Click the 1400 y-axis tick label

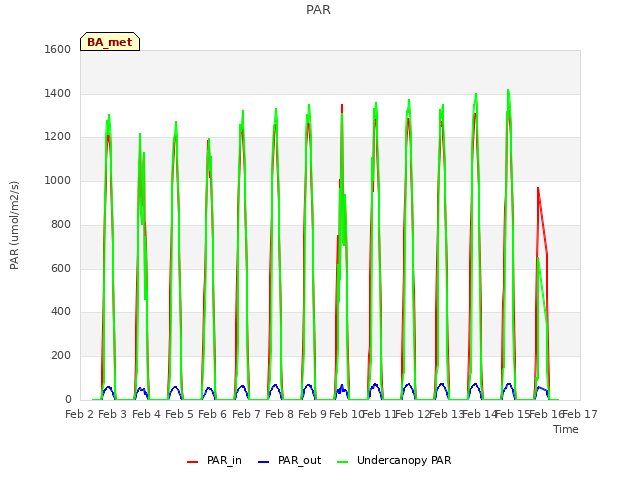[58, 93]
